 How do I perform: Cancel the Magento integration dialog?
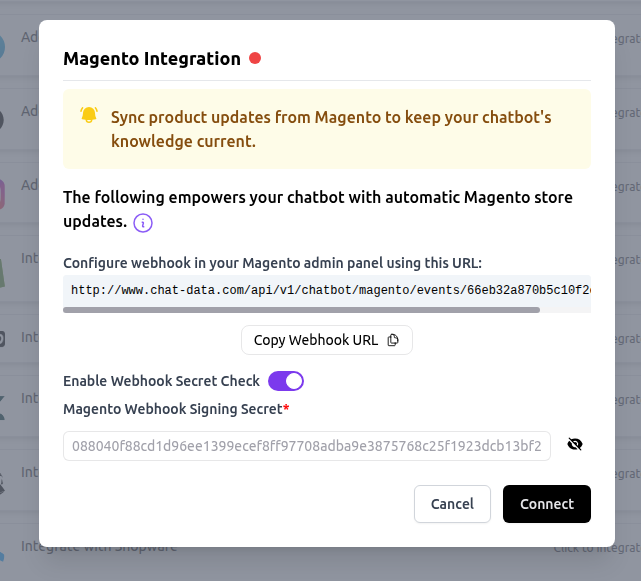pos(452,504)
